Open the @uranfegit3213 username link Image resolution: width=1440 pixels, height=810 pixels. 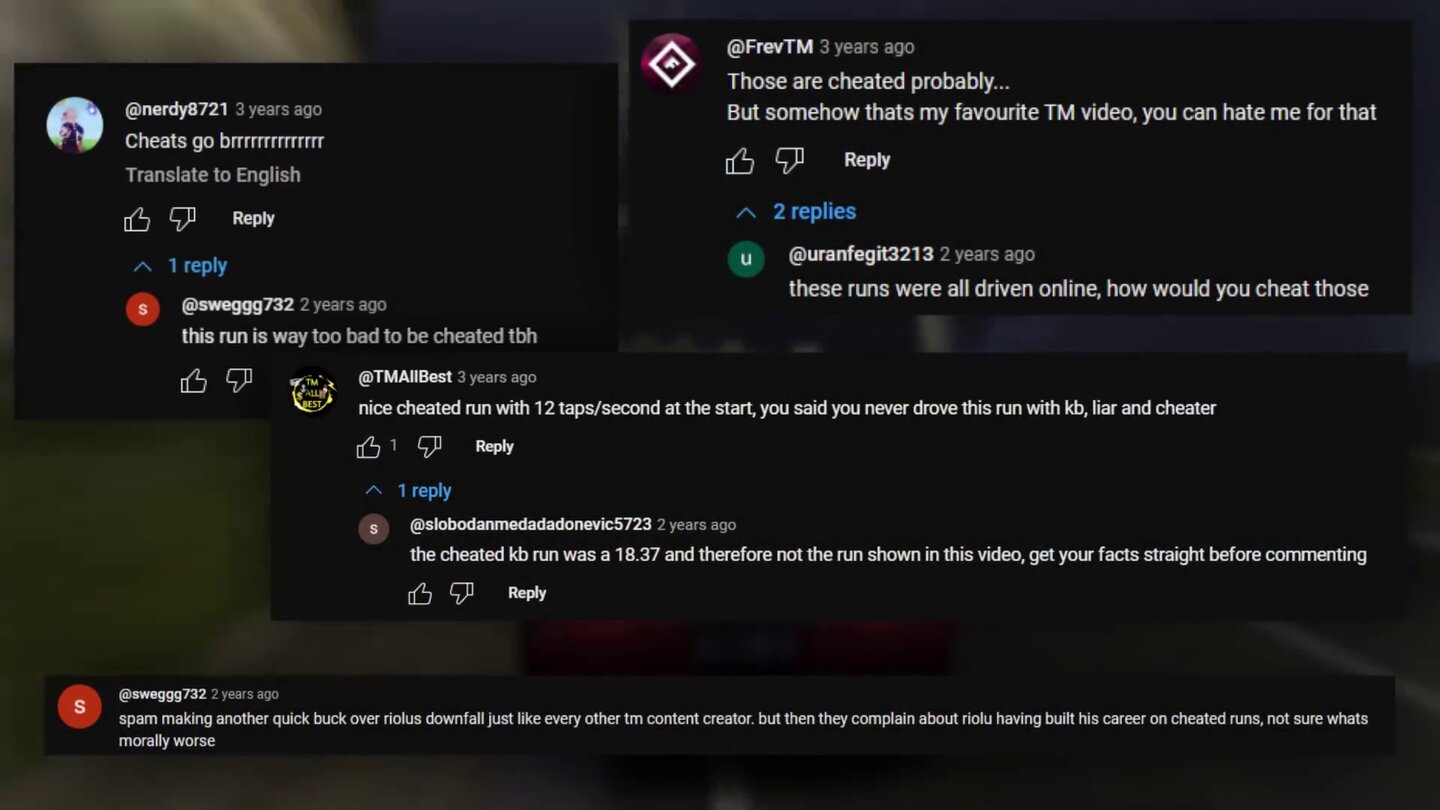coord(861,254)
